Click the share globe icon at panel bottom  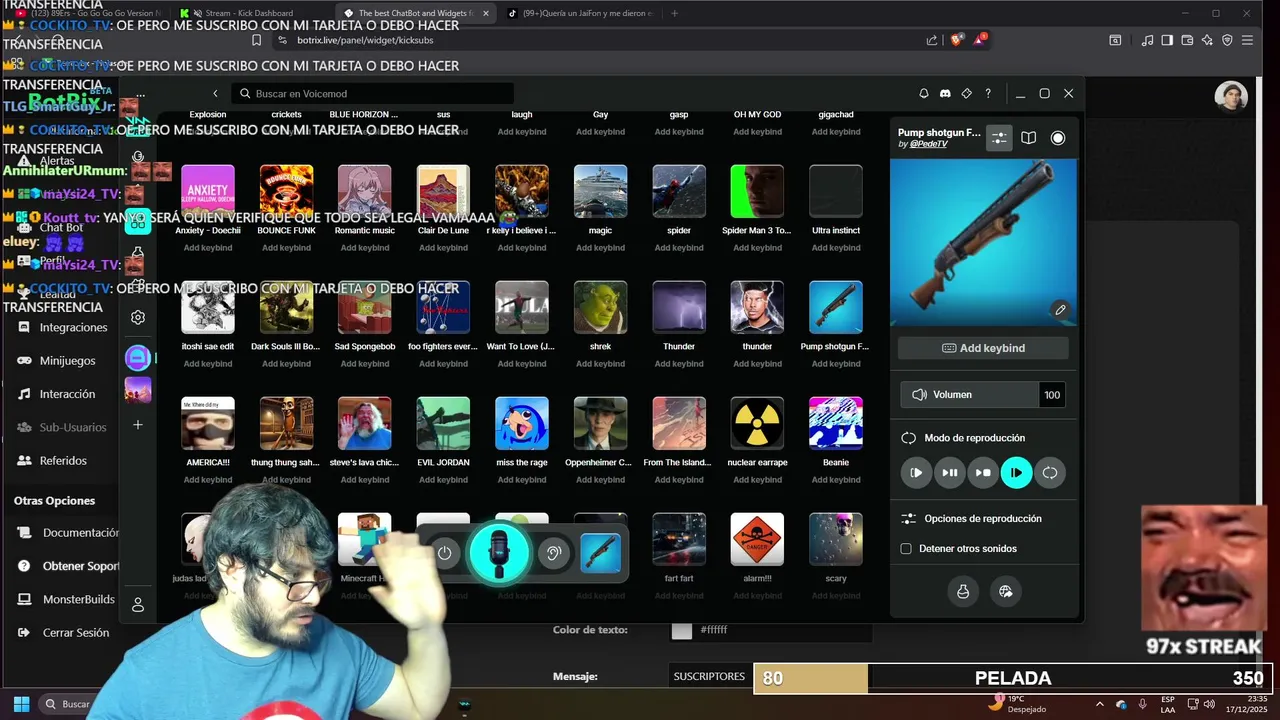[1006, 591]
